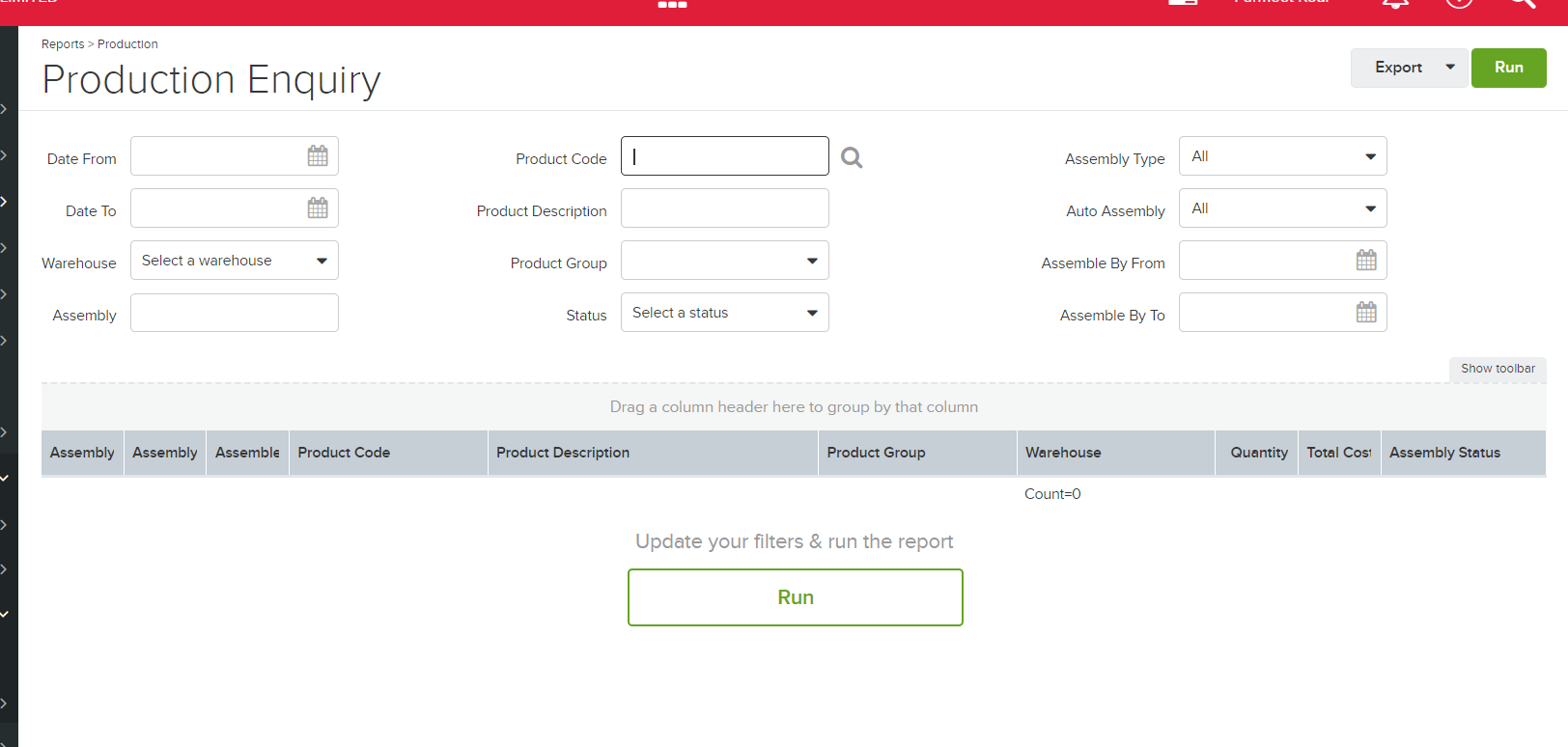Click the Count=0 footer text
The image size is (1568, 747).
coord(1052,494)
